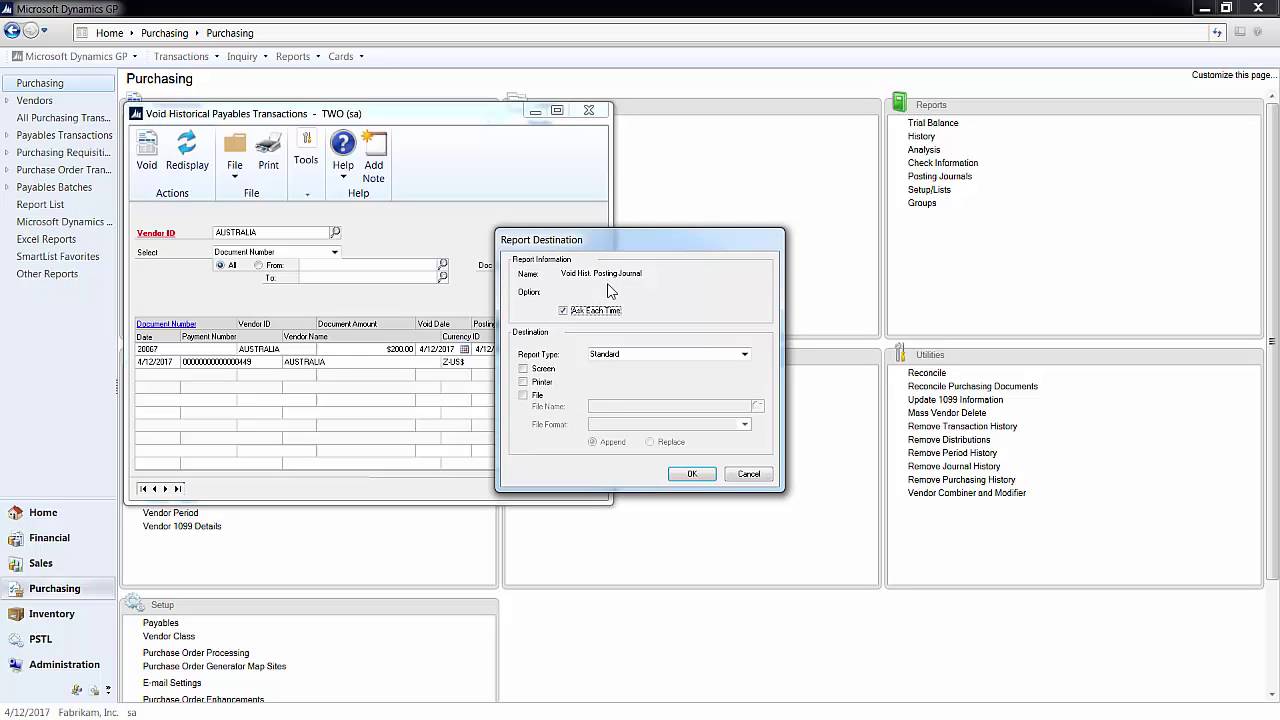Open the Report Type Standard dropdown
The image size is (1280, 720).
[744, 354]
